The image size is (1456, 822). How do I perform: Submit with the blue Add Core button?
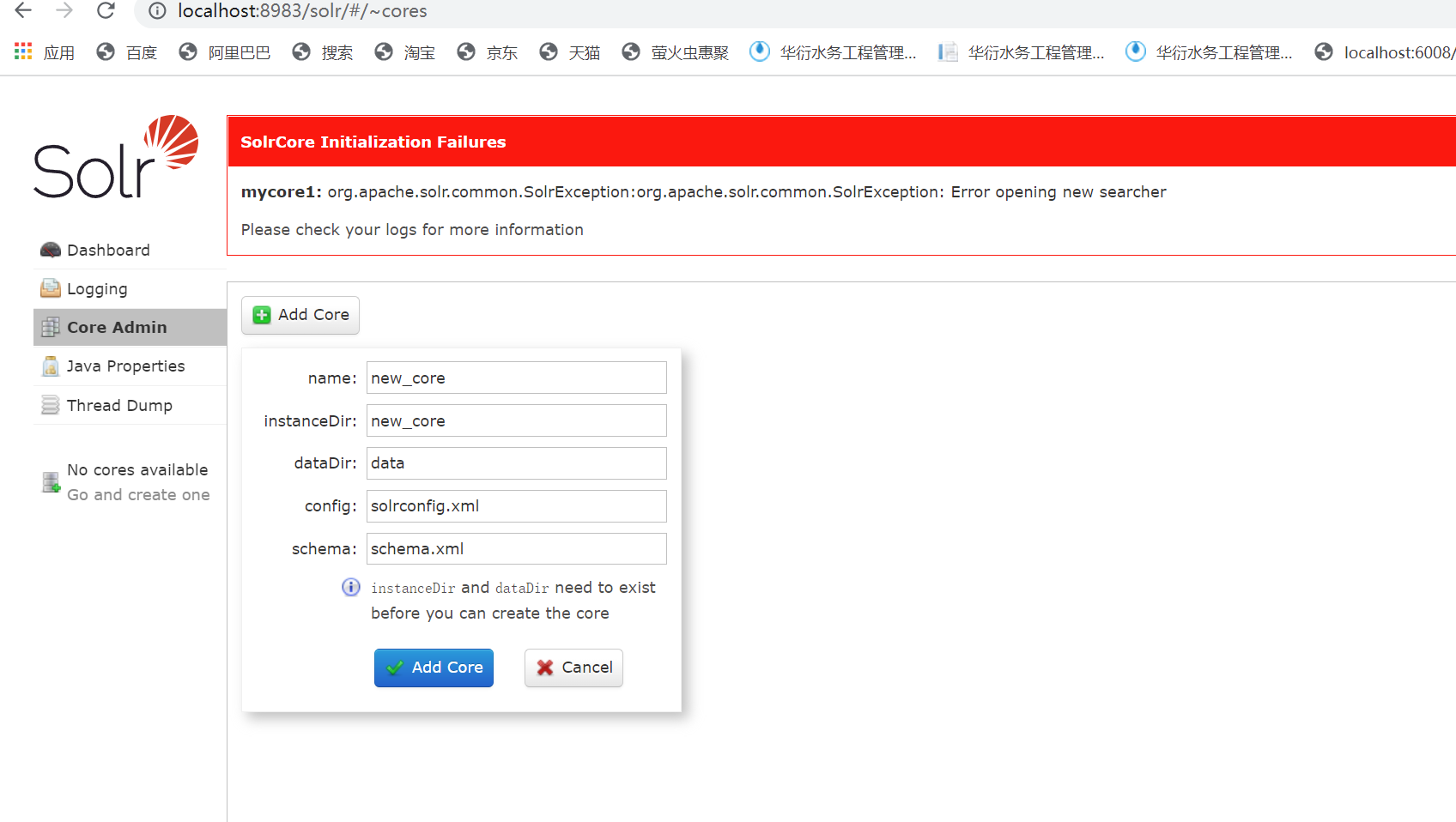point(434,668)
